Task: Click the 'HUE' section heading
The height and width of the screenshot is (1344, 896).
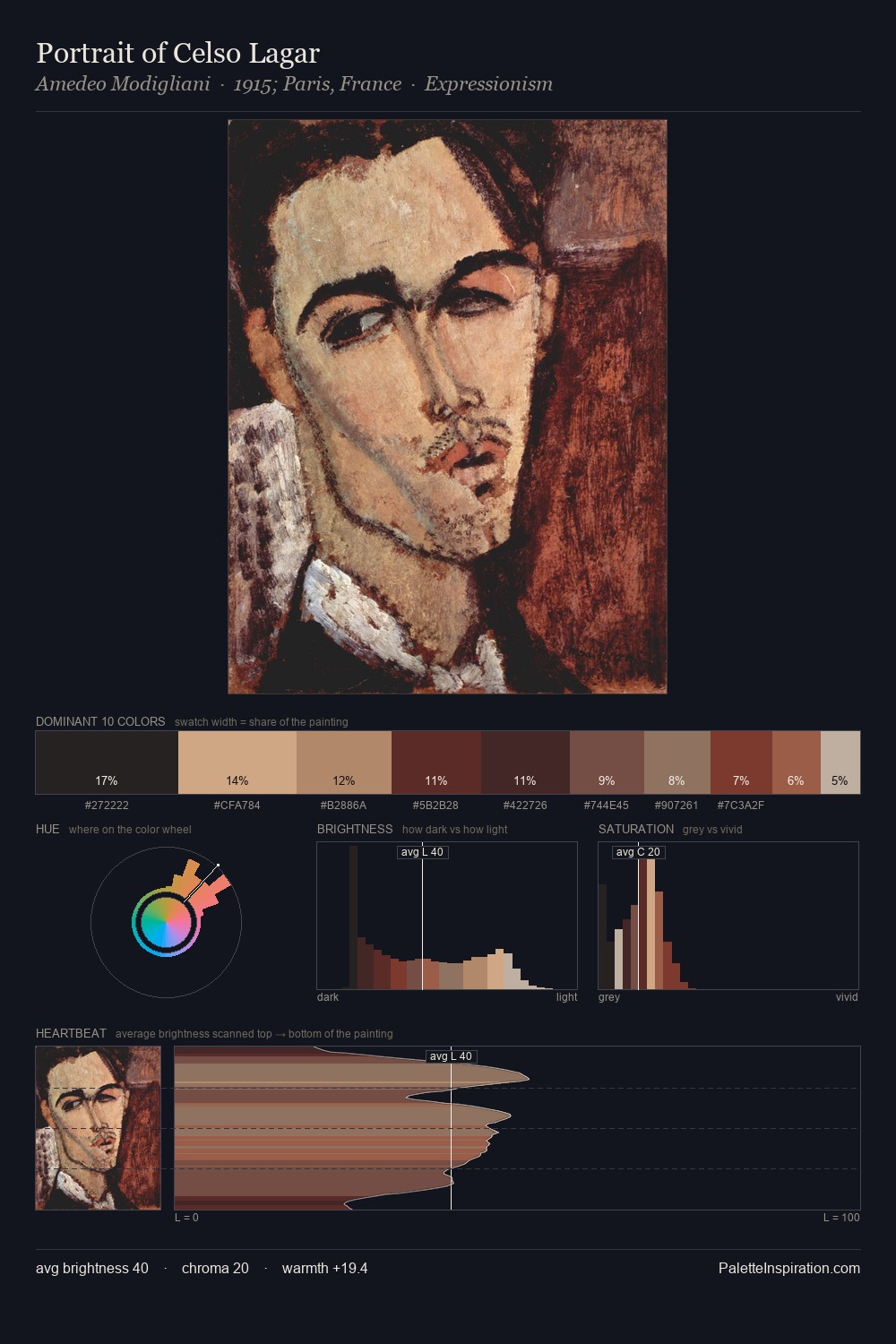Action: 47,829
